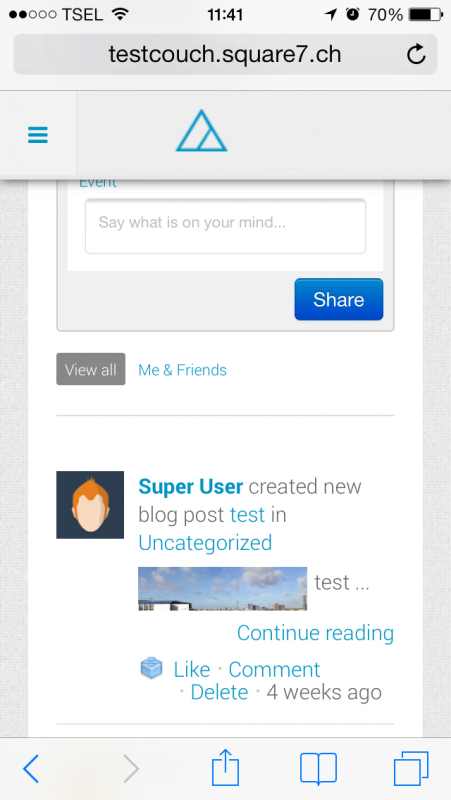Like the blog post activity
Image resolution: width=451 pixels, height=800 pixels.
(x=192, y=669)
